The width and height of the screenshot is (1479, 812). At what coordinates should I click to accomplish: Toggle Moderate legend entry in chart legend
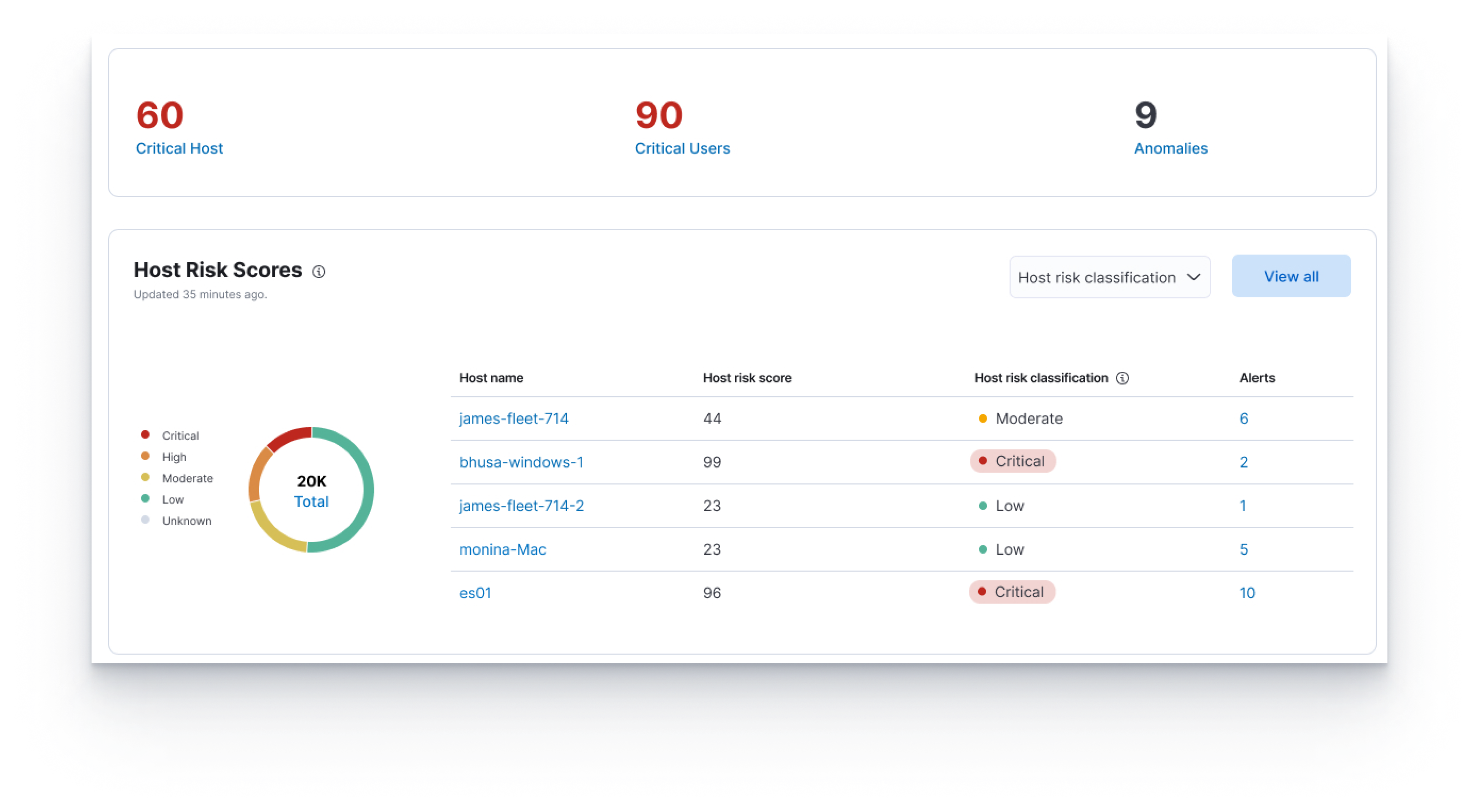pyautogui.click(x=187, y=478)
